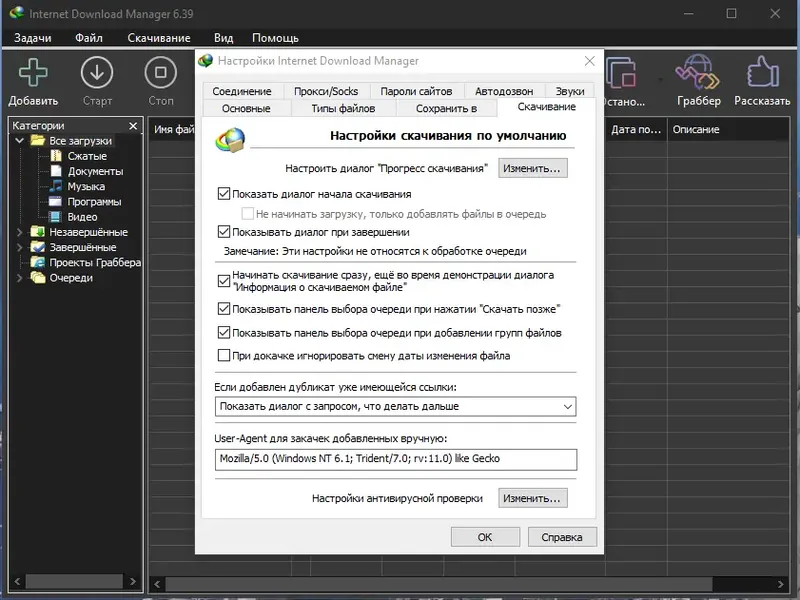Click the IDM icon in settings dialog title

206,61
